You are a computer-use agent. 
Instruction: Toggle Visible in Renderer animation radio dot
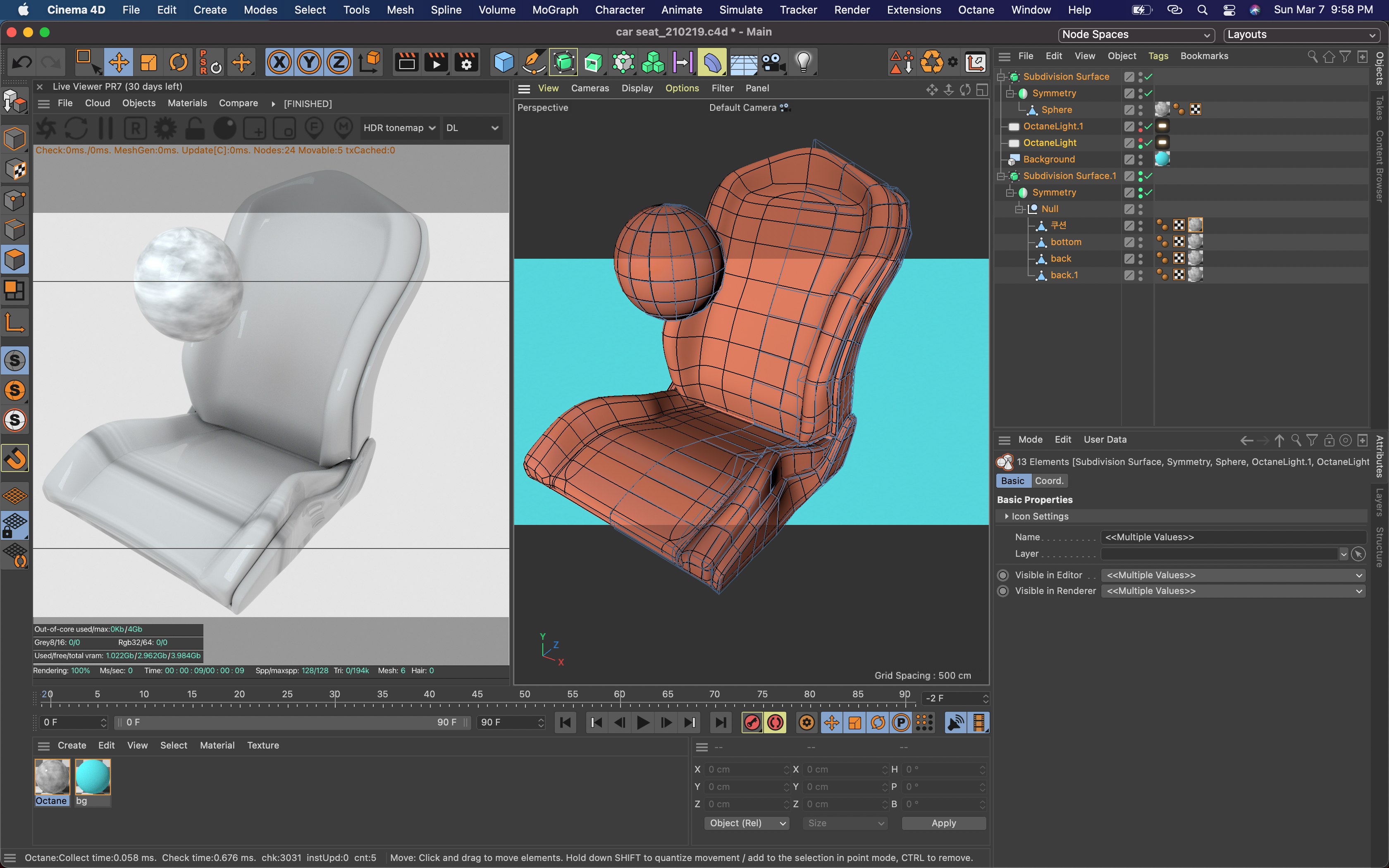click(1003, 591)
